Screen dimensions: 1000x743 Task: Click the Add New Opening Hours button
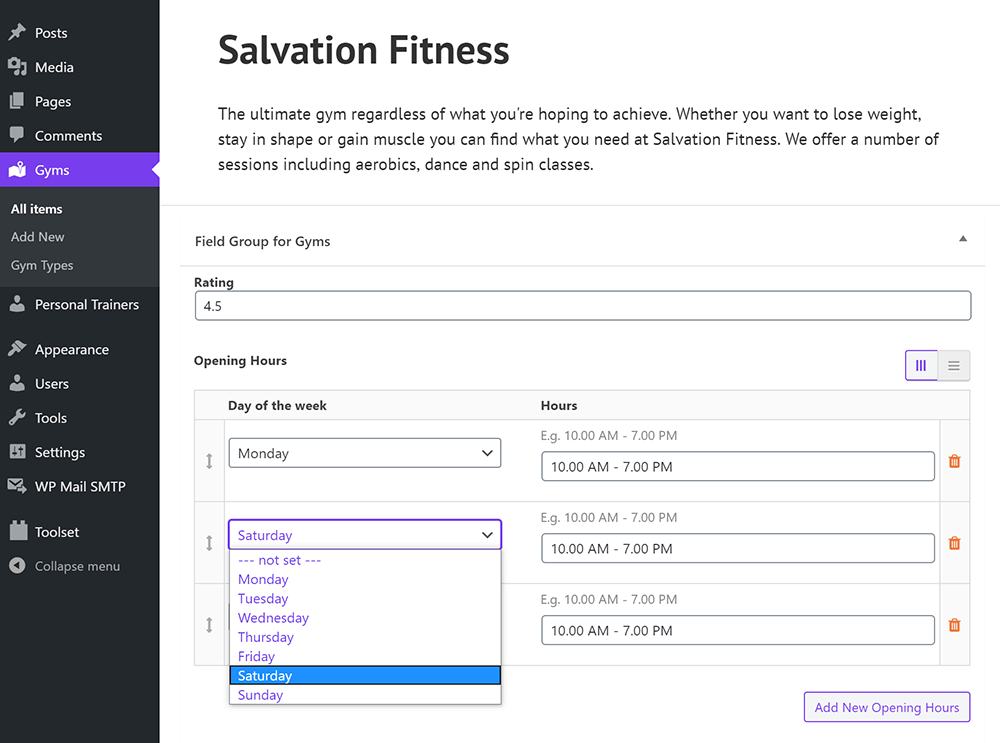(886, 707)
